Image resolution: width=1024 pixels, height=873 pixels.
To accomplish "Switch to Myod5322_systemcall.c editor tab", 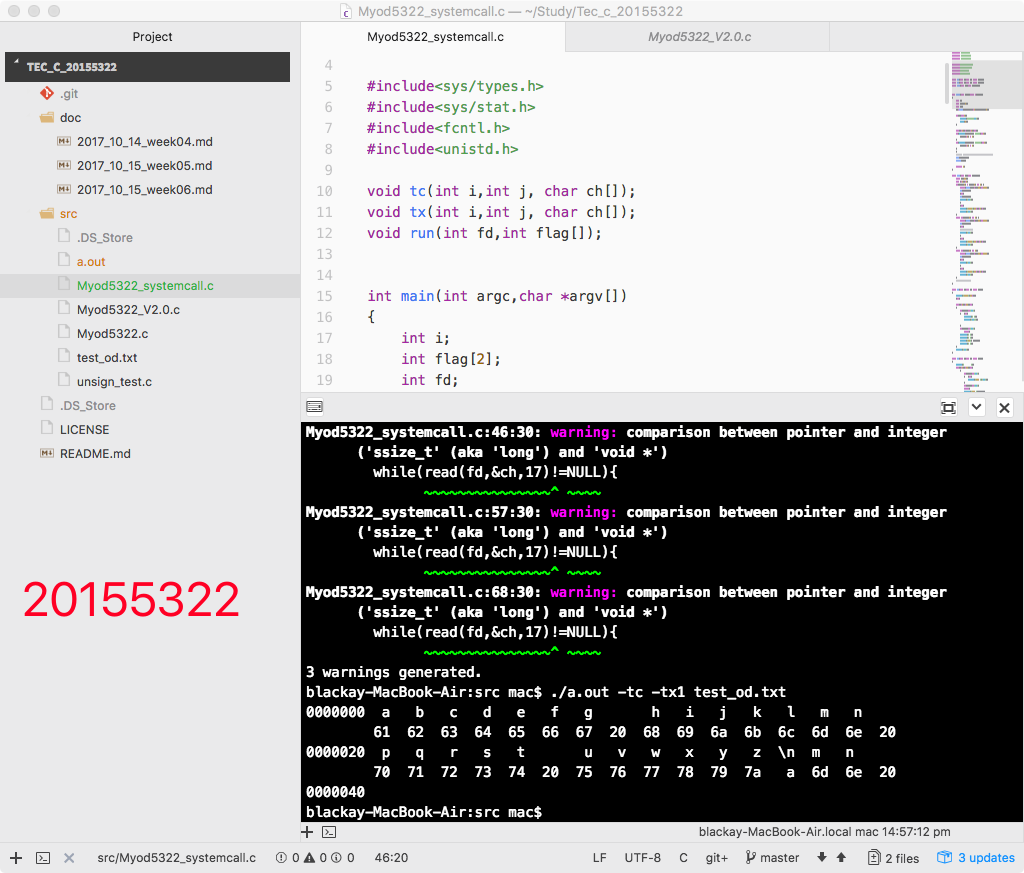I will pos(435,37).
